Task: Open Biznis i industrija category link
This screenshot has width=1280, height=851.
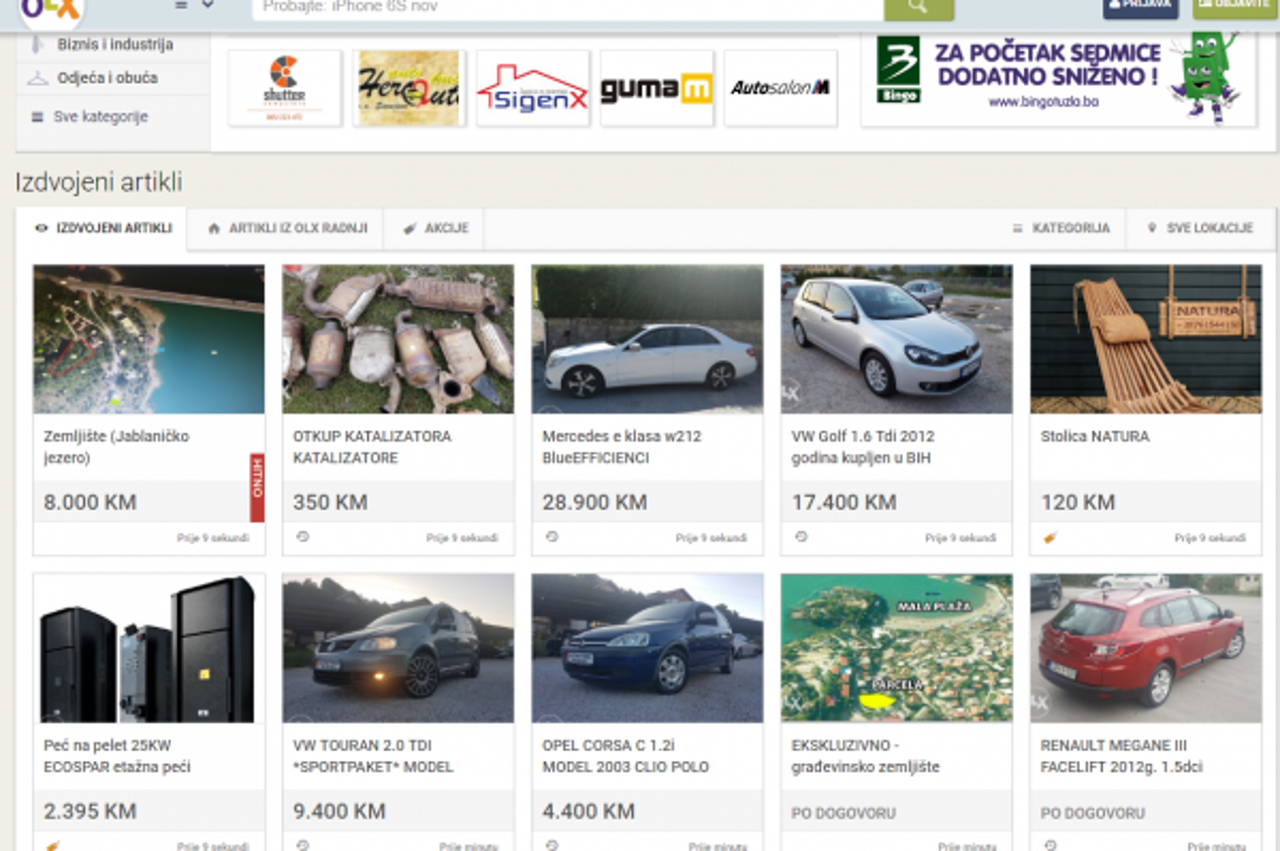Action: click(x=115, y=45)
